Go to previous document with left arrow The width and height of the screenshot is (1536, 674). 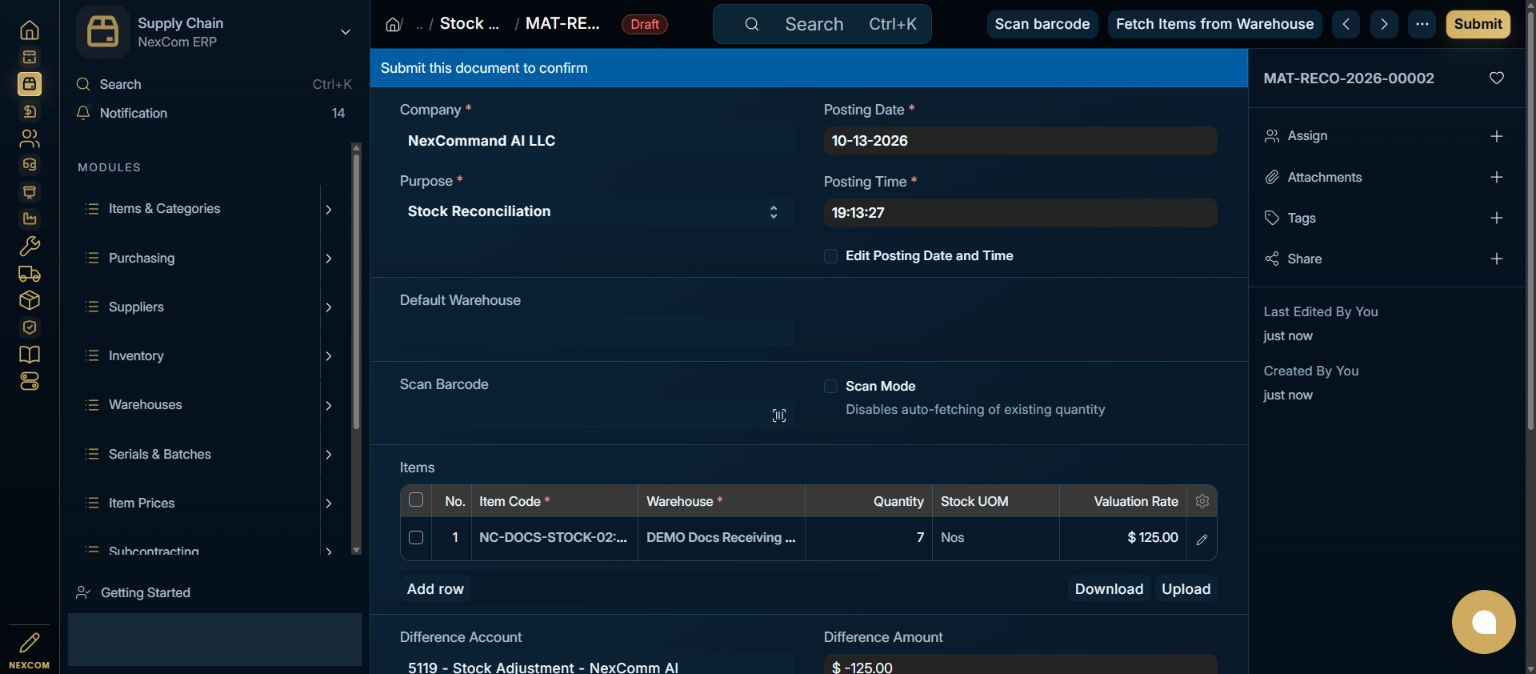(1346, 24)
